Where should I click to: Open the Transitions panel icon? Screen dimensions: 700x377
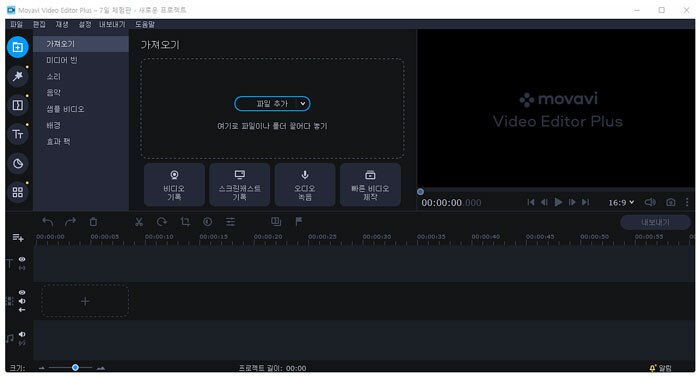coord(17,105)
